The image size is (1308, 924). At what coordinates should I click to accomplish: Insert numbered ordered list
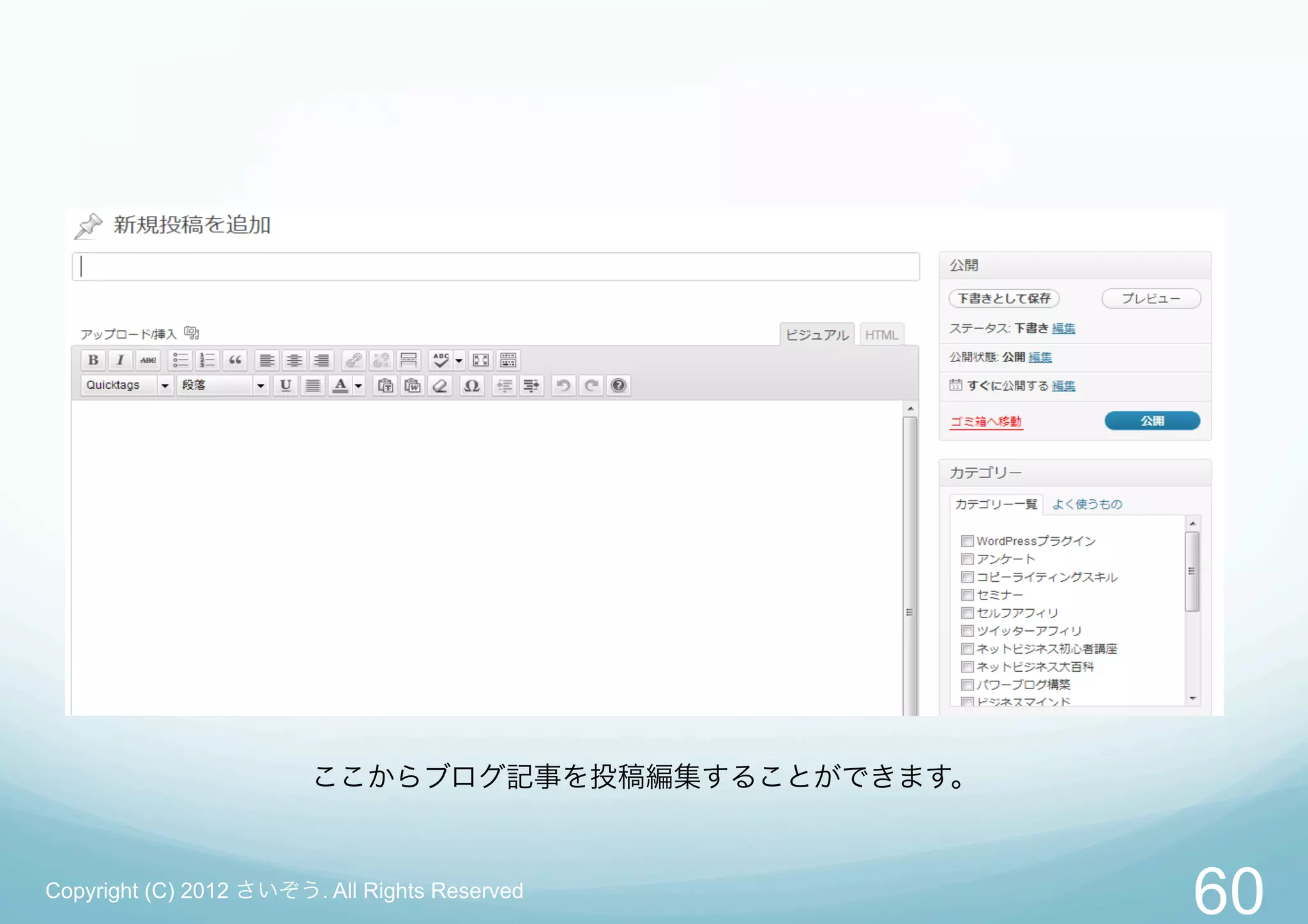tap(207, 360)
